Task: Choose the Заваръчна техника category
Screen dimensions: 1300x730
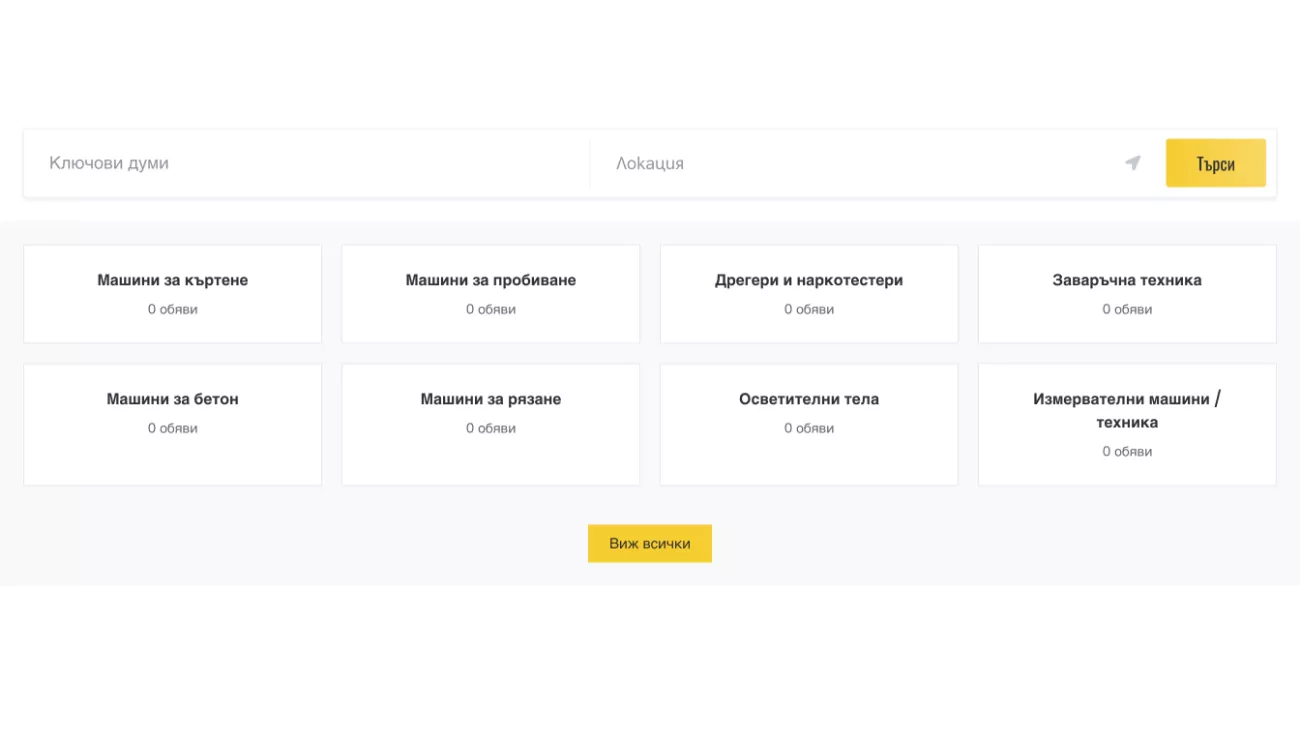Action: point(1126,281)
